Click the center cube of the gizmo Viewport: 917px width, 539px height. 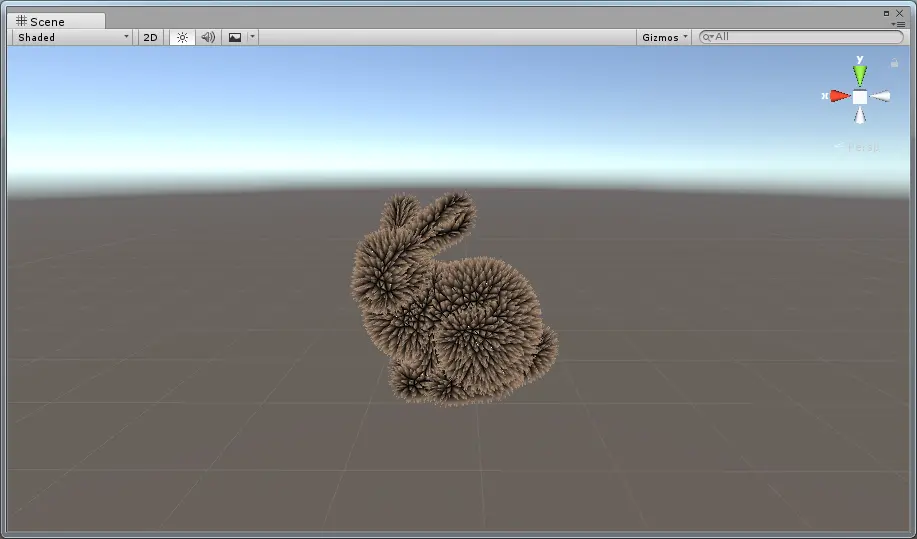(860, 97)
